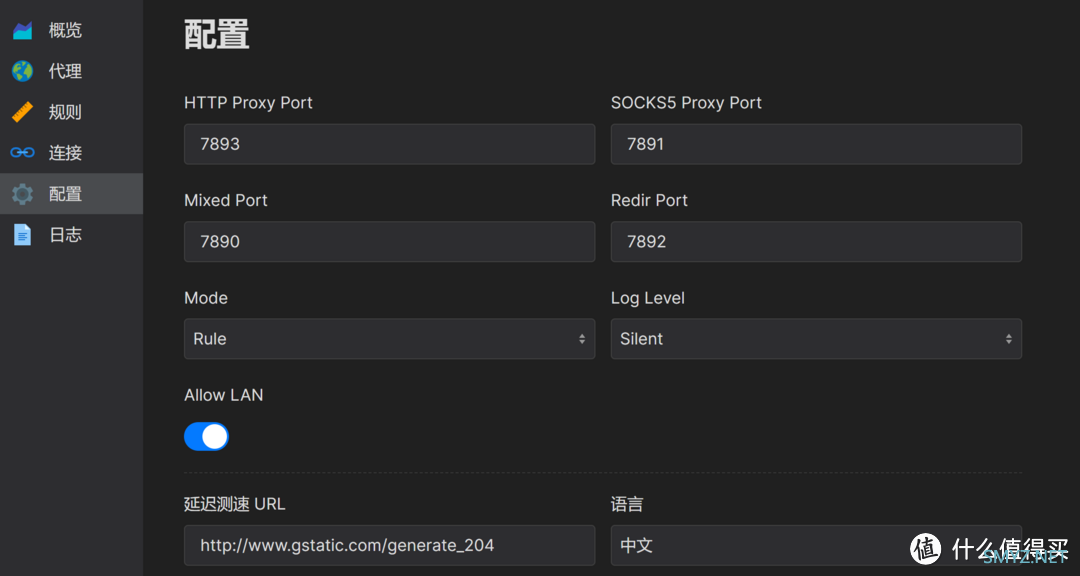This screenshot has width=1080, height=576.
Task: Select the Redir Port field 7892
Action: point(816,242)
